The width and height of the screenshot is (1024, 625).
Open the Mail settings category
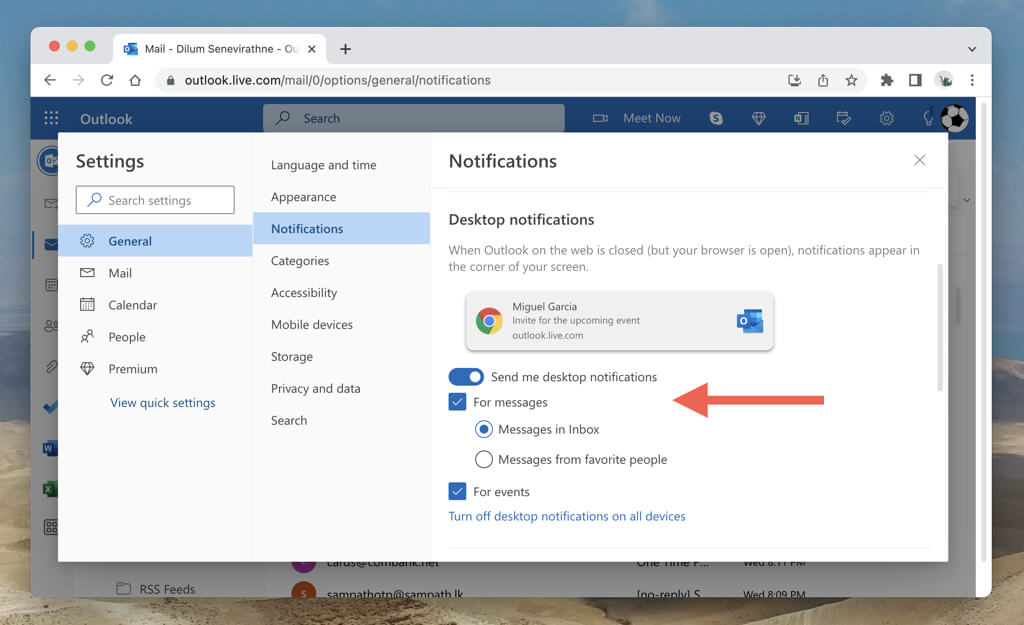tap(120, 273)
